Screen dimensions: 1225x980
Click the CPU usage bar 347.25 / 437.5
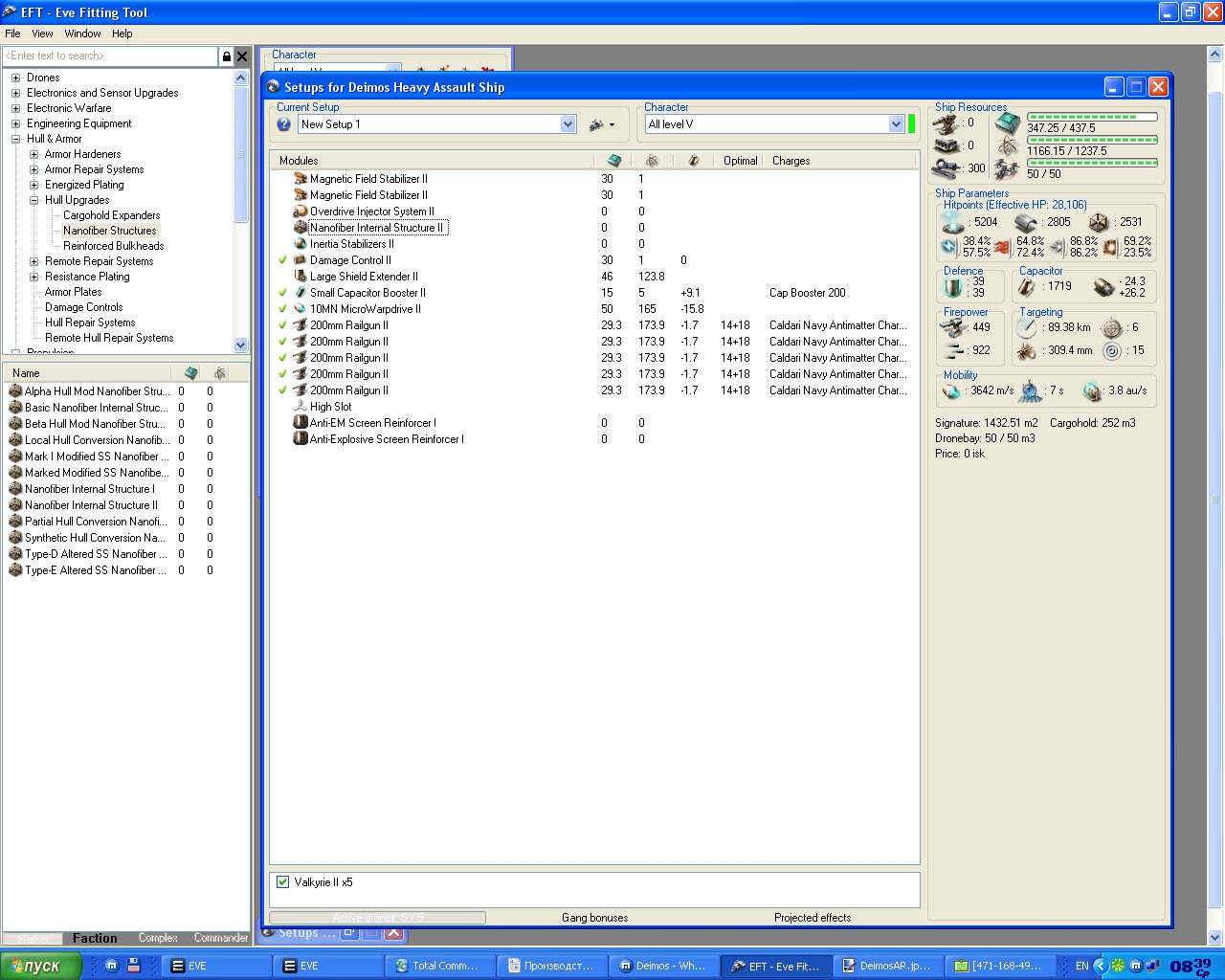(1092, 117)
